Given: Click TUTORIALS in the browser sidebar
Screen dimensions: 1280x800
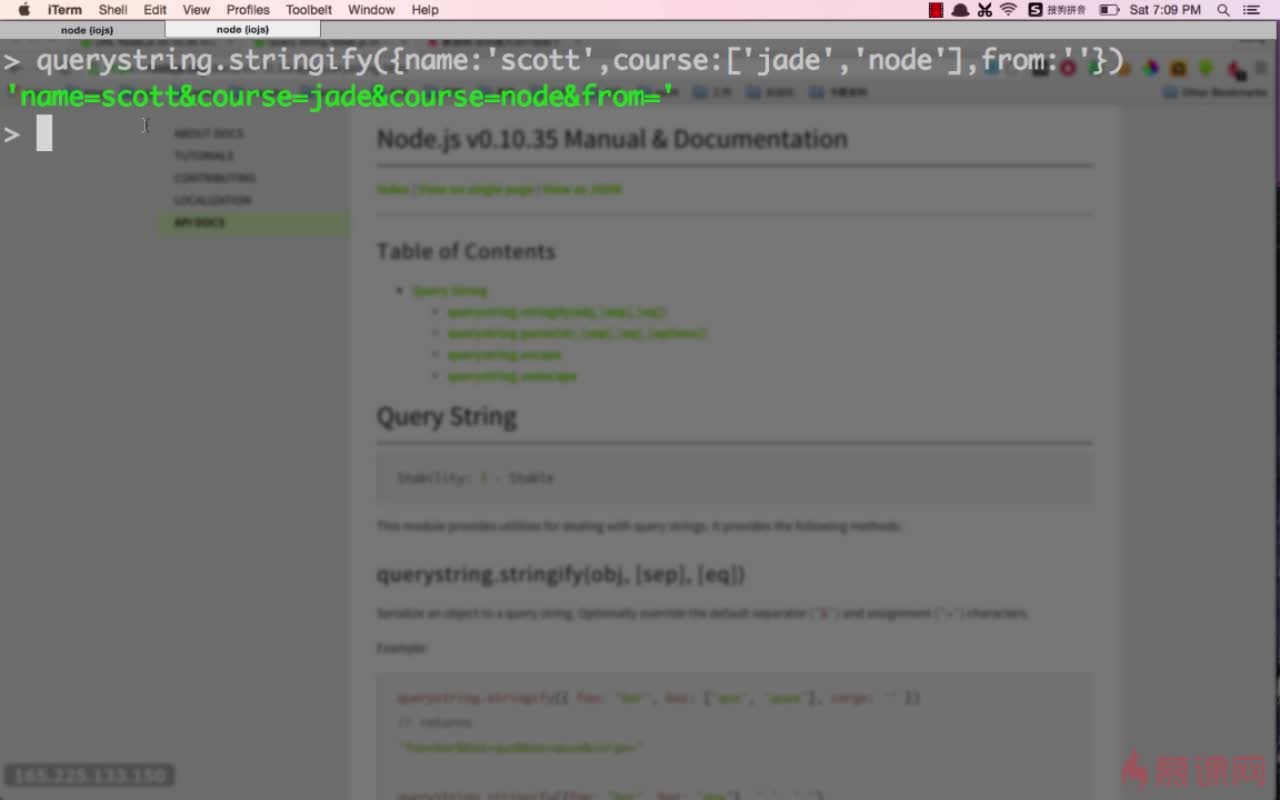Looking at the screenshot, I should (x=204, y=156).
